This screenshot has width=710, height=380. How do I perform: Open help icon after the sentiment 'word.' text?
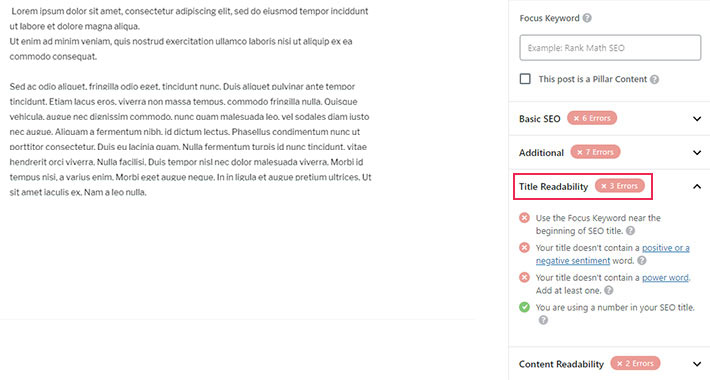coord(642,261)
